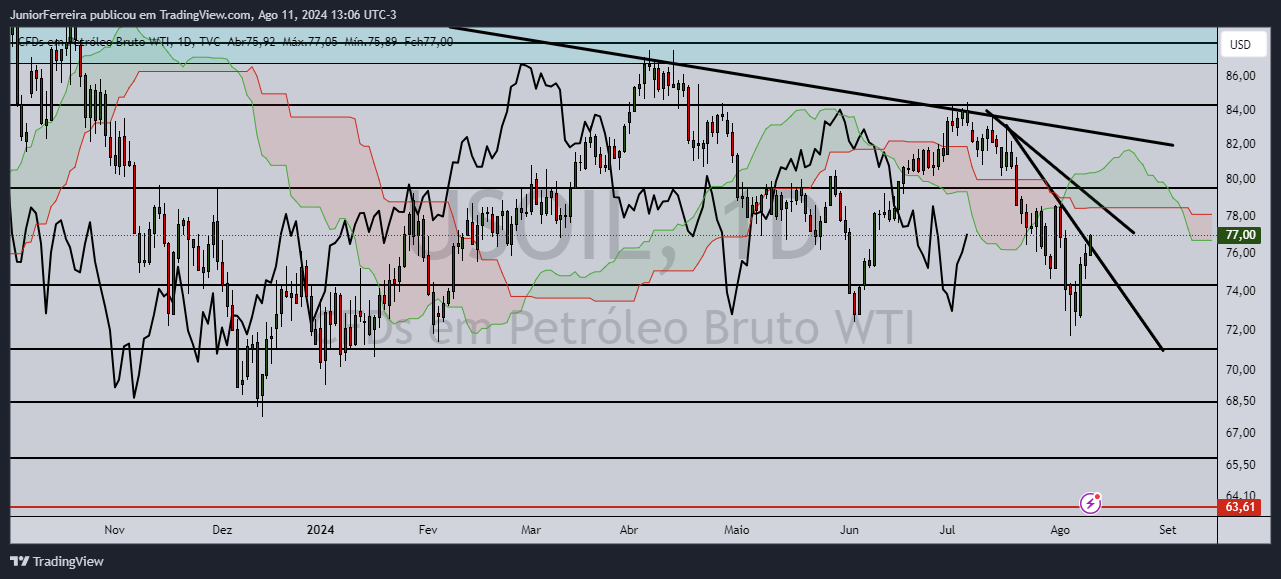The width and height of the screenshot is (1281, 579).
Task: Click the Mar label on time axis
Action: click(531, 530)
